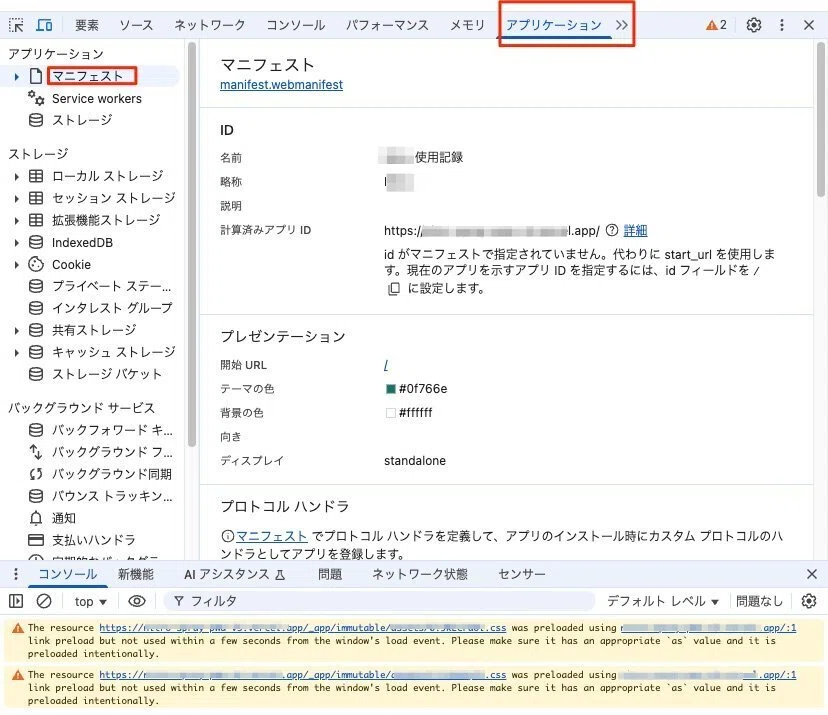Expand 拡張機能ストレージ tree arrow
Viewport: 828px width, 715px height.
coord(16,221)
